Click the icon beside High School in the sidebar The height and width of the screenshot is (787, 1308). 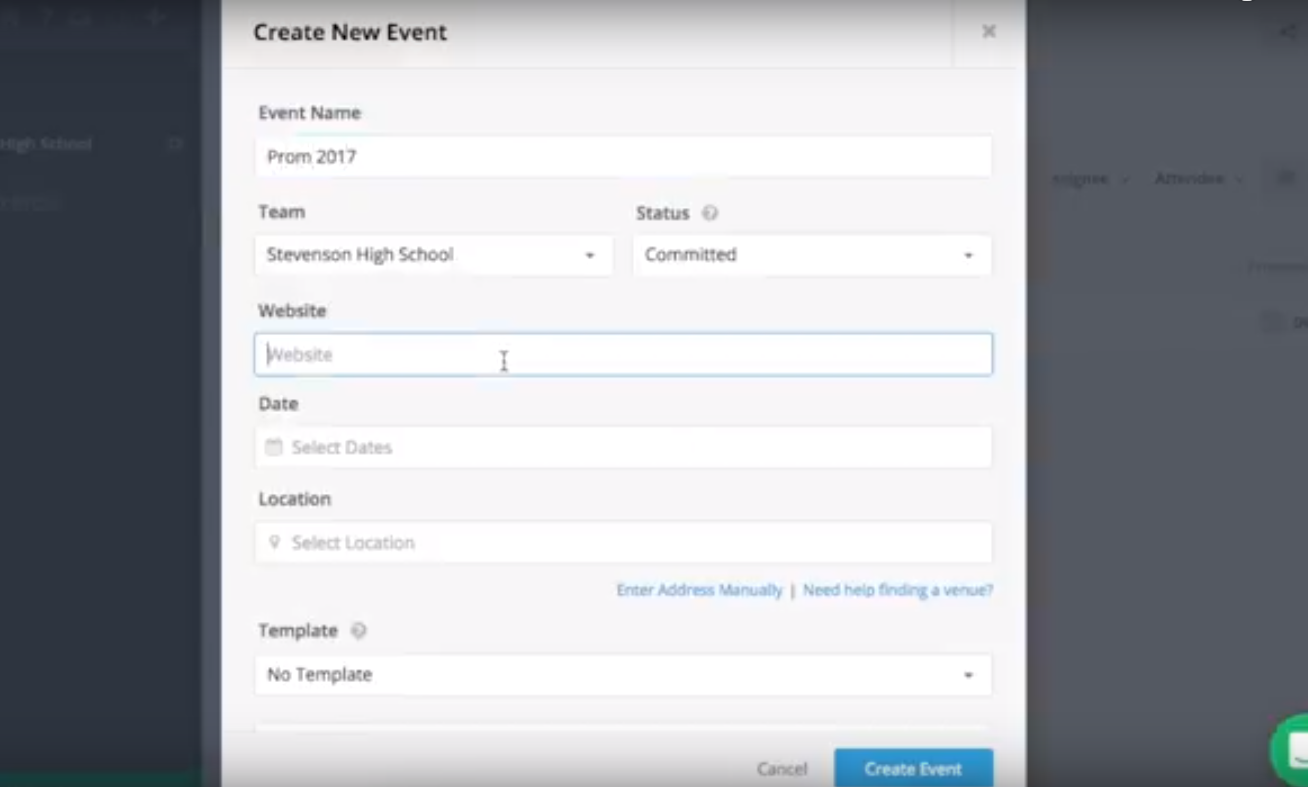tap(175, 144)
